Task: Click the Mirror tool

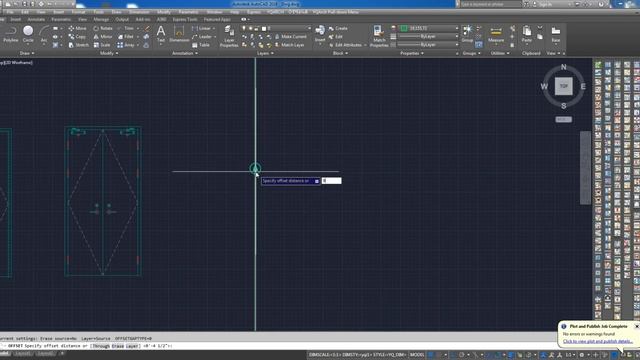Action: coord(102,37)
